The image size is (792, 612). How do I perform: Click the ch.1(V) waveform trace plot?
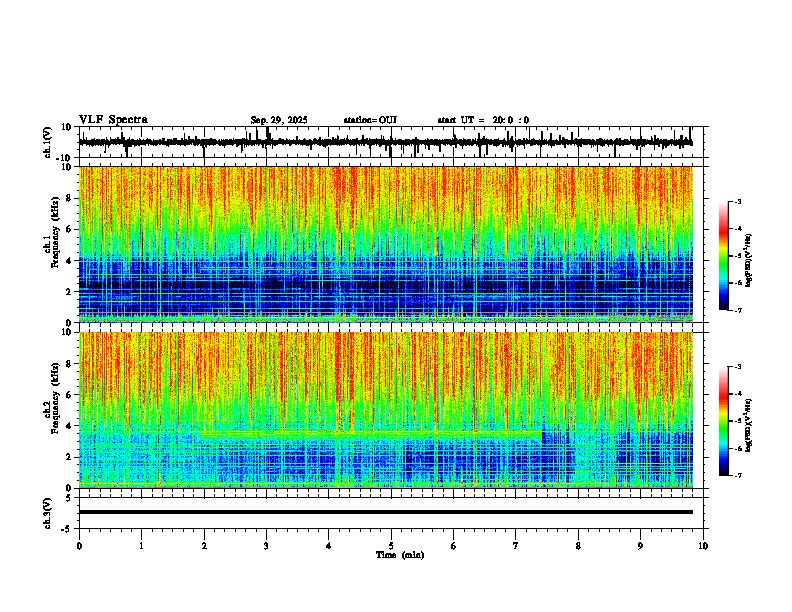pos(385,142)
